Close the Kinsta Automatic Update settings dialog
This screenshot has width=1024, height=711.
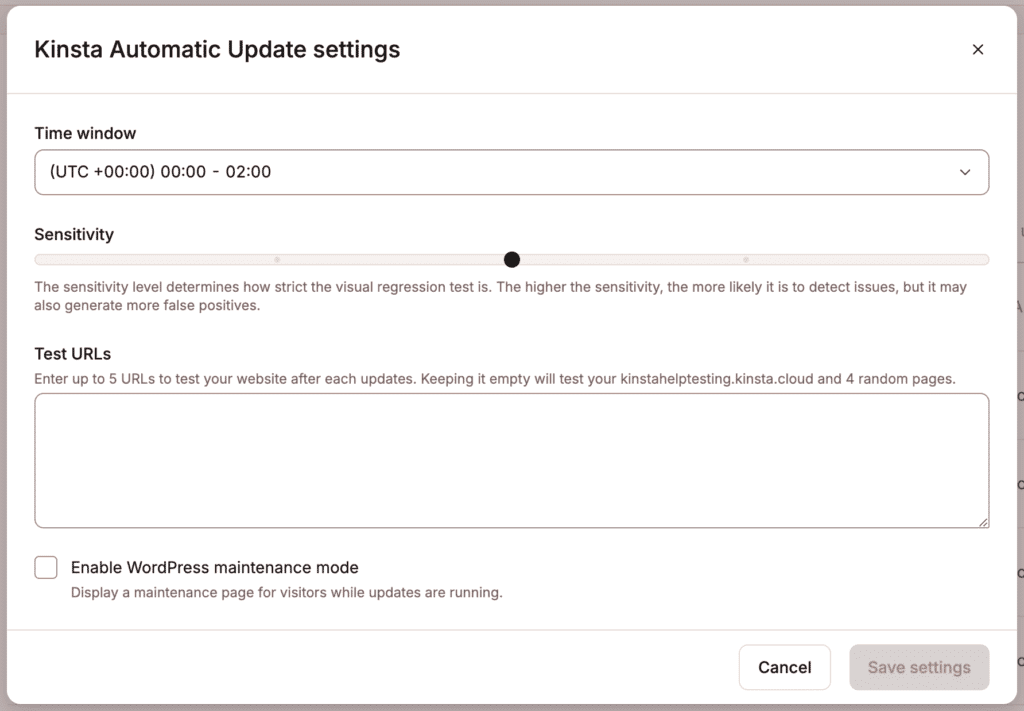click(978, 50)
